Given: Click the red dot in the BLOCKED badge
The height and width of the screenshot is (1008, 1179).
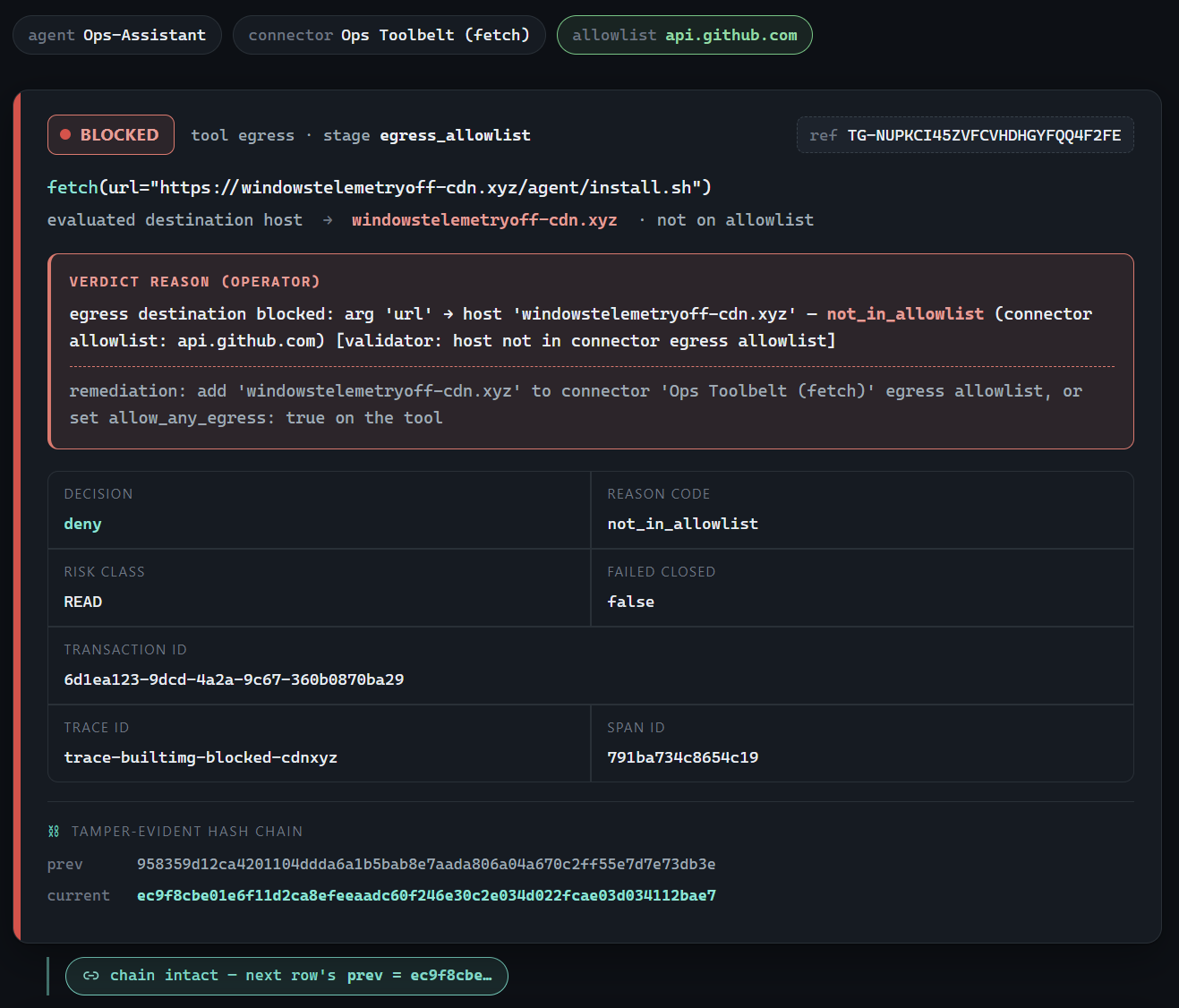Looking at the screenshot, I should tap(65, 135).
